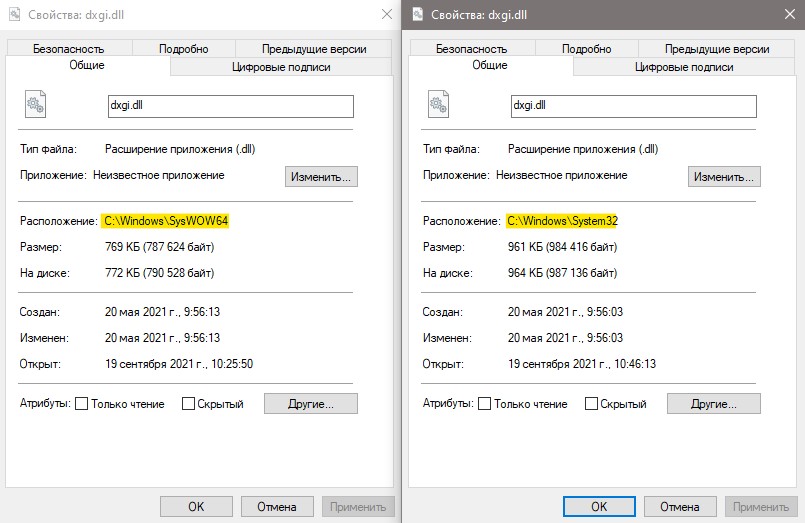Click on-disk value '964 КБ (987 136 байт)'
805x523 pixels.
(x=563, y=273)
